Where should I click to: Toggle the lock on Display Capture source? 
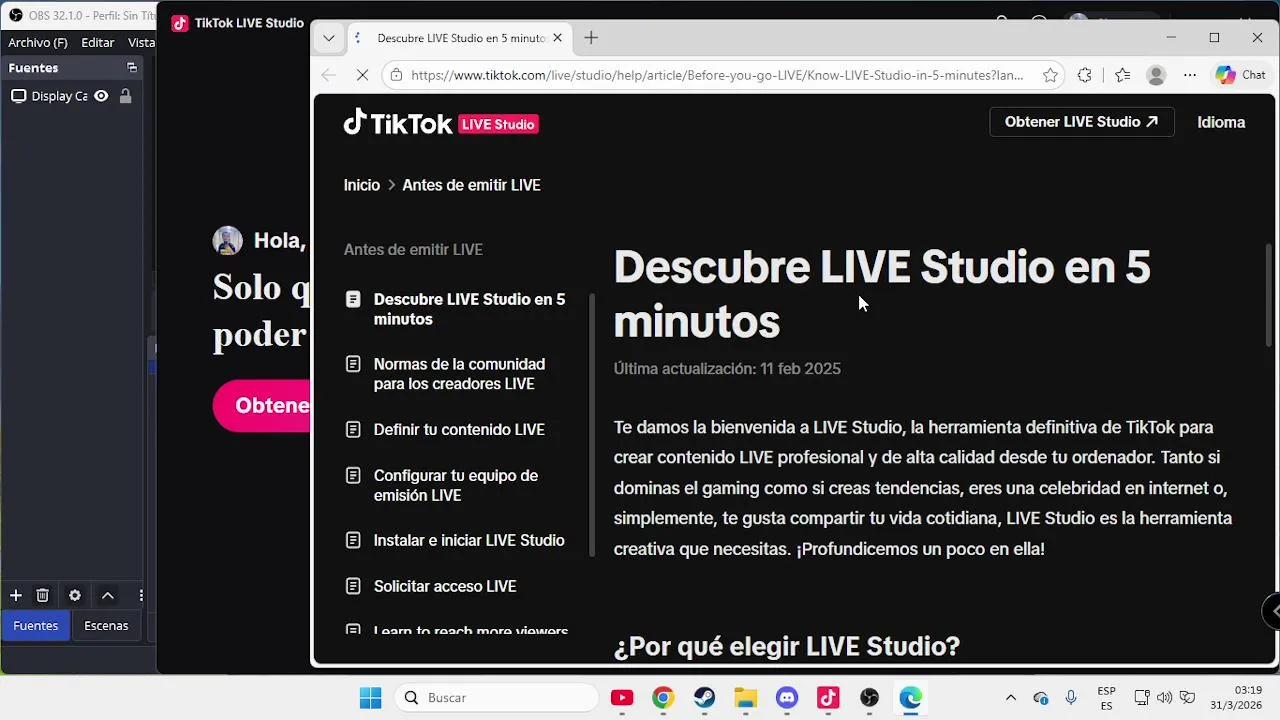coord(125,96)
